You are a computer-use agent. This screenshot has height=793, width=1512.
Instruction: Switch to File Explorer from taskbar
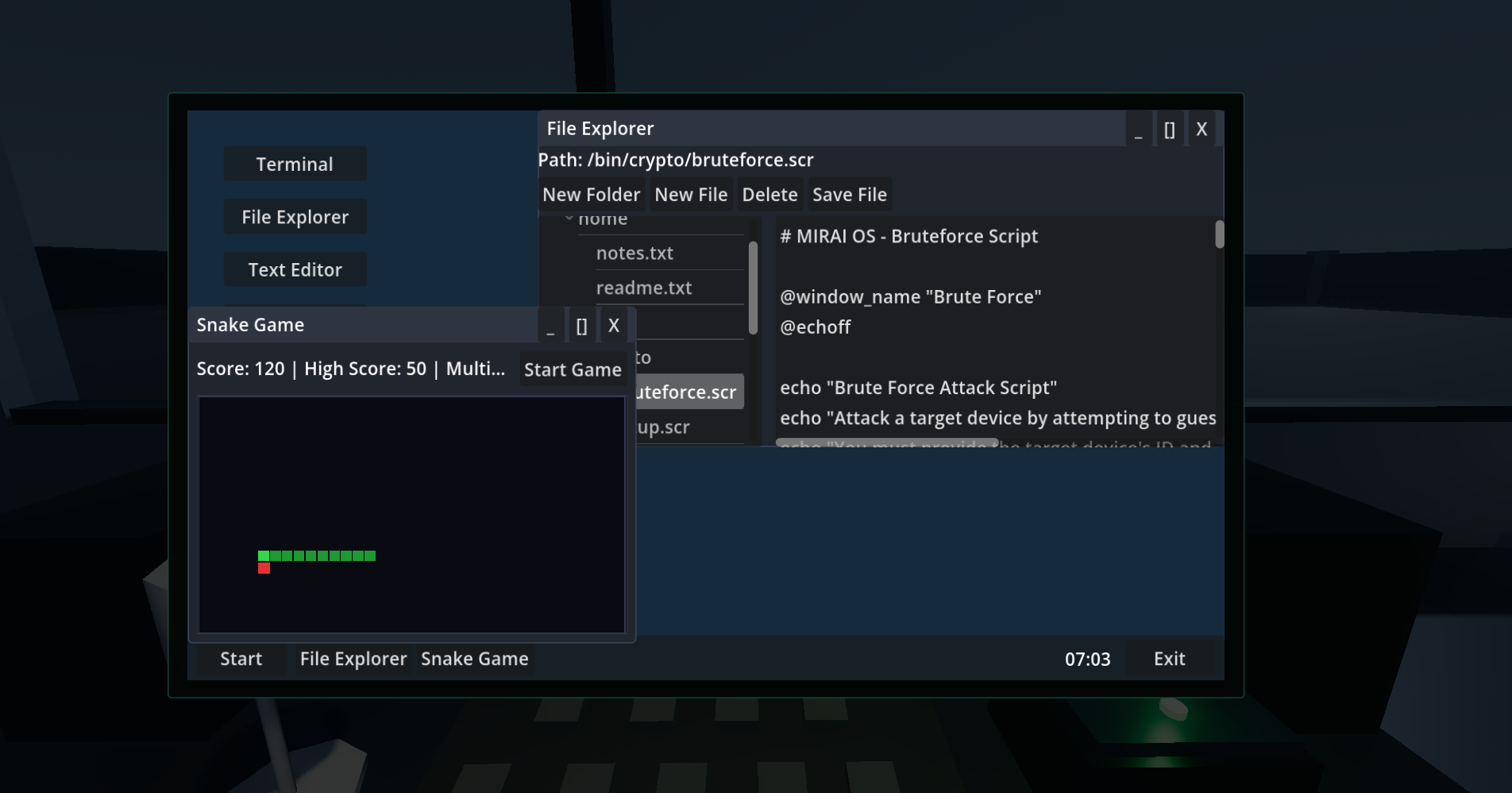pyautogui.click(x=353, y=659)
